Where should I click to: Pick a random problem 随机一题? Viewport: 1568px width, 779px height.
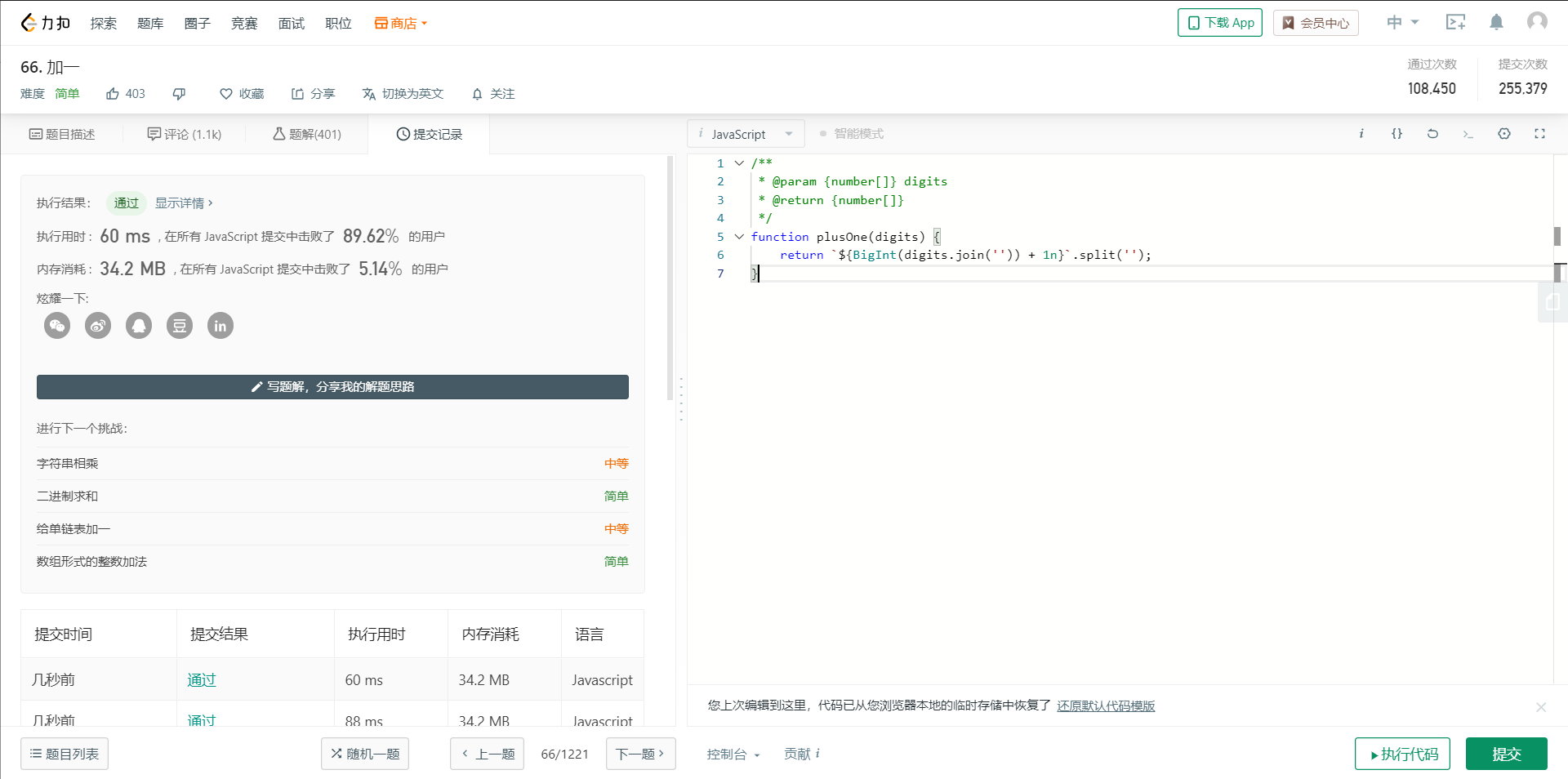(365, 754)
